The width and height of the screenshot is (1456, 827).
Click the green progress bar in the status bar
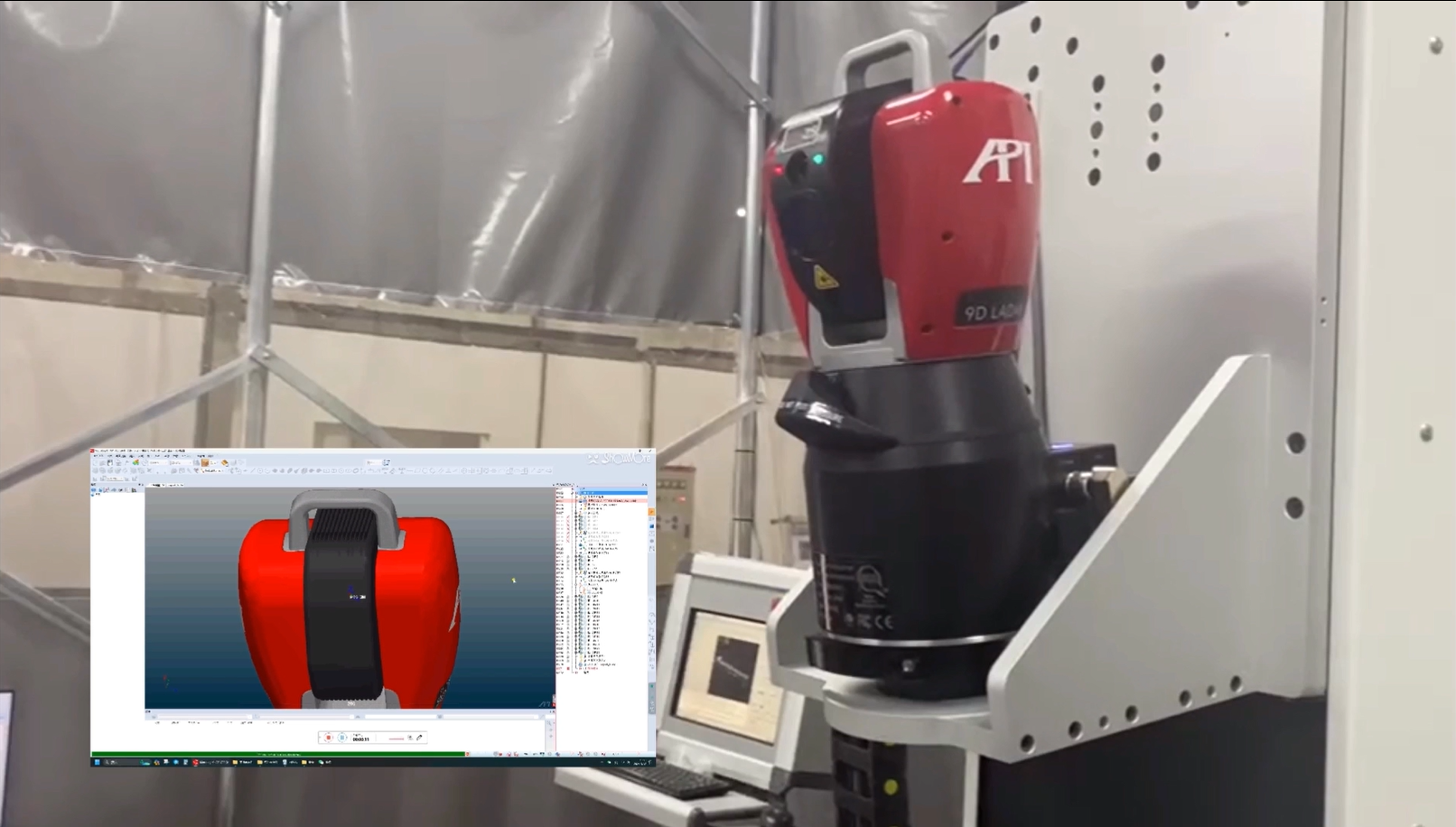tap(278, 754)
